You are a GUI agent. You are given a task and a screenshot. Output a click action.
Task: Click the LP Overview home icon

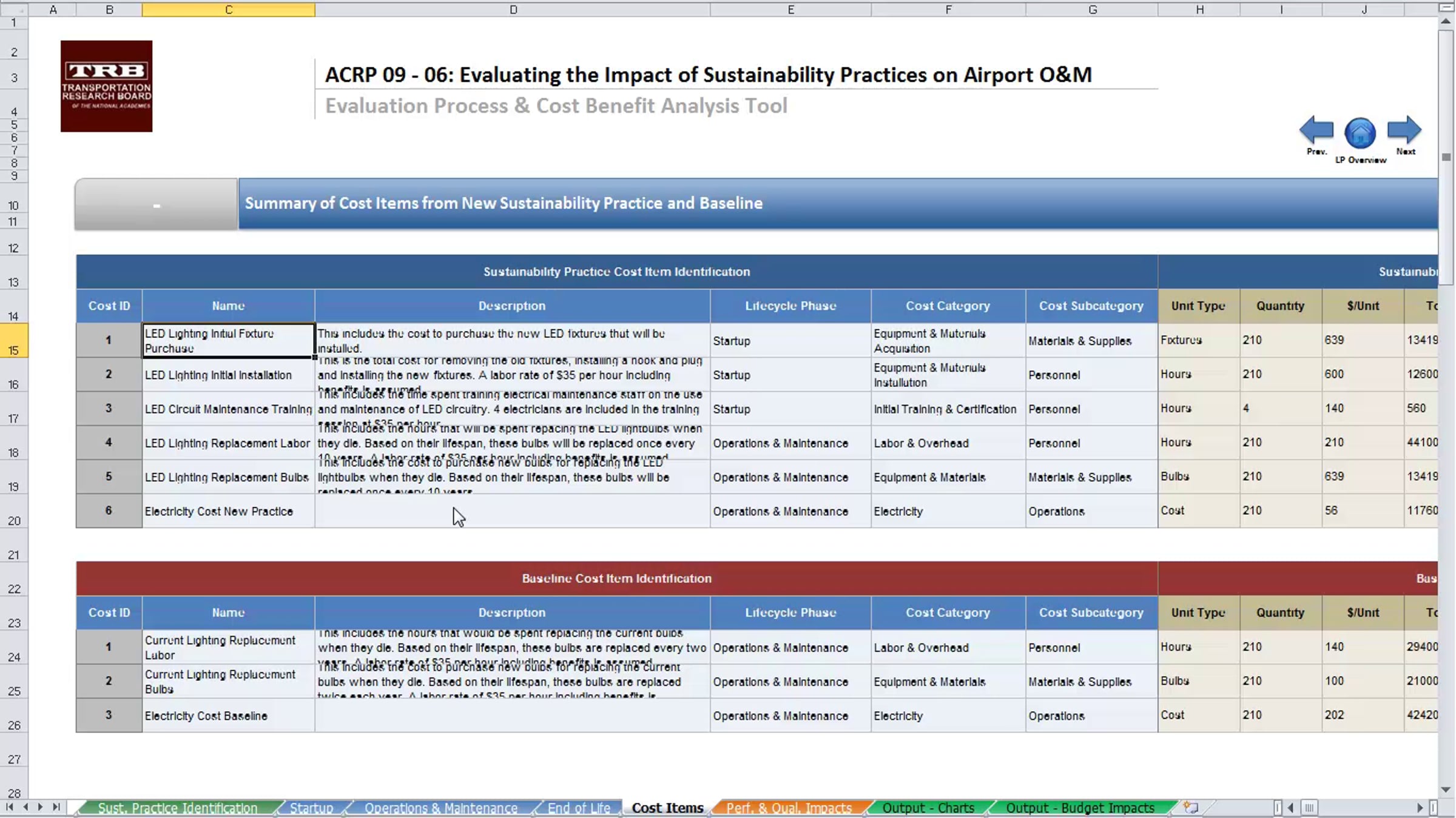tap(1360, 133)
